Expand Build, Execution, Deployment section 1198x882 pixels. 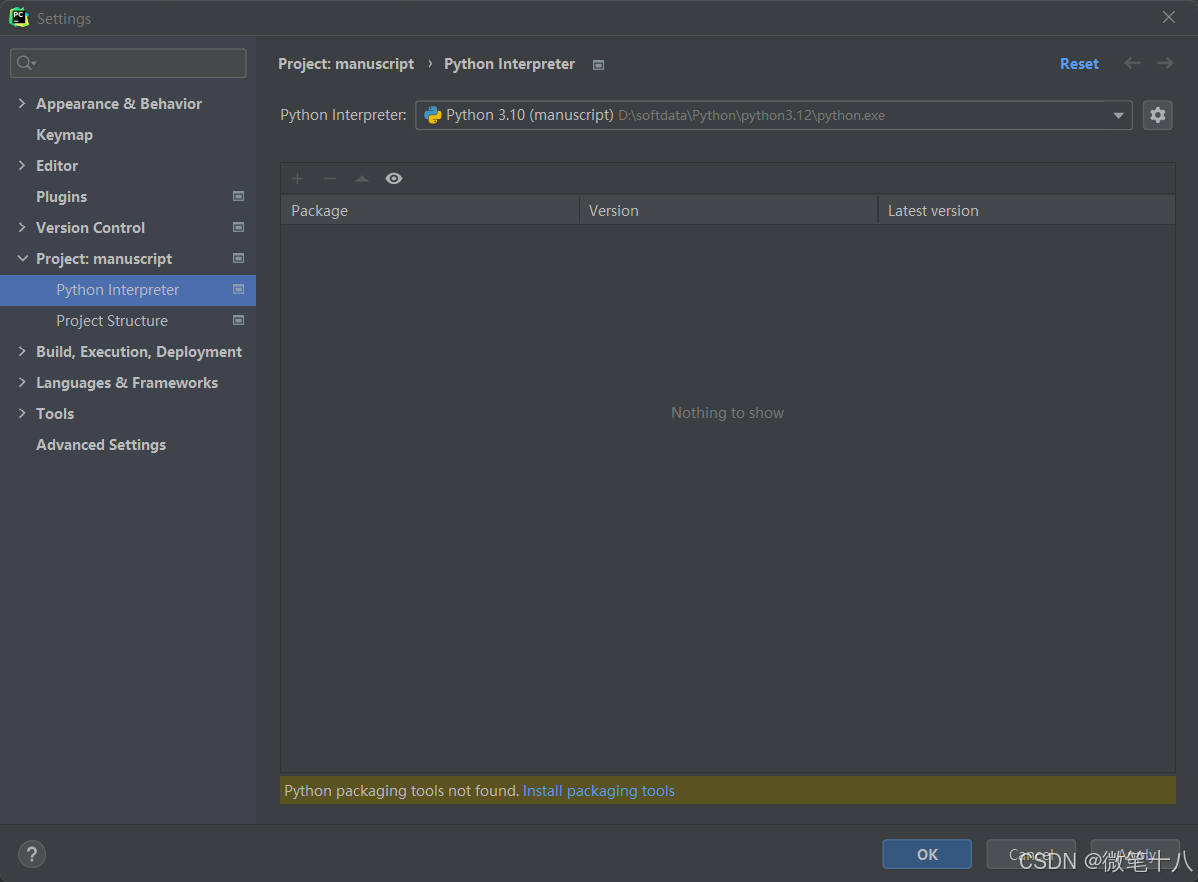click(x=22, y=351)
